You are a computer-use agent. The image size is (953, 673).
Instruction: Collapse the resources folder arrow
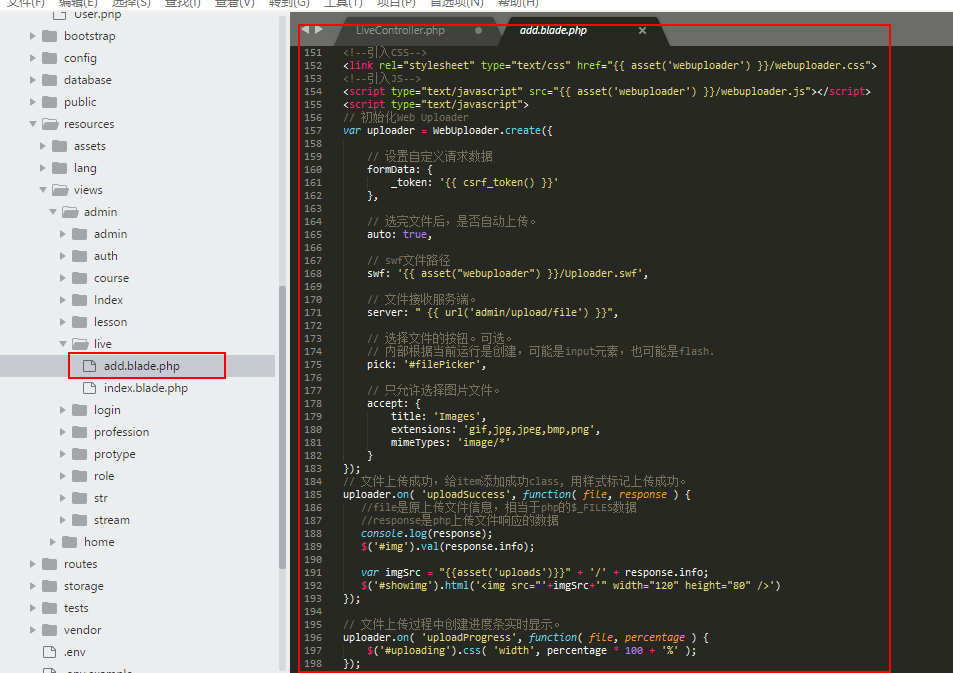[x=33, y=124]
